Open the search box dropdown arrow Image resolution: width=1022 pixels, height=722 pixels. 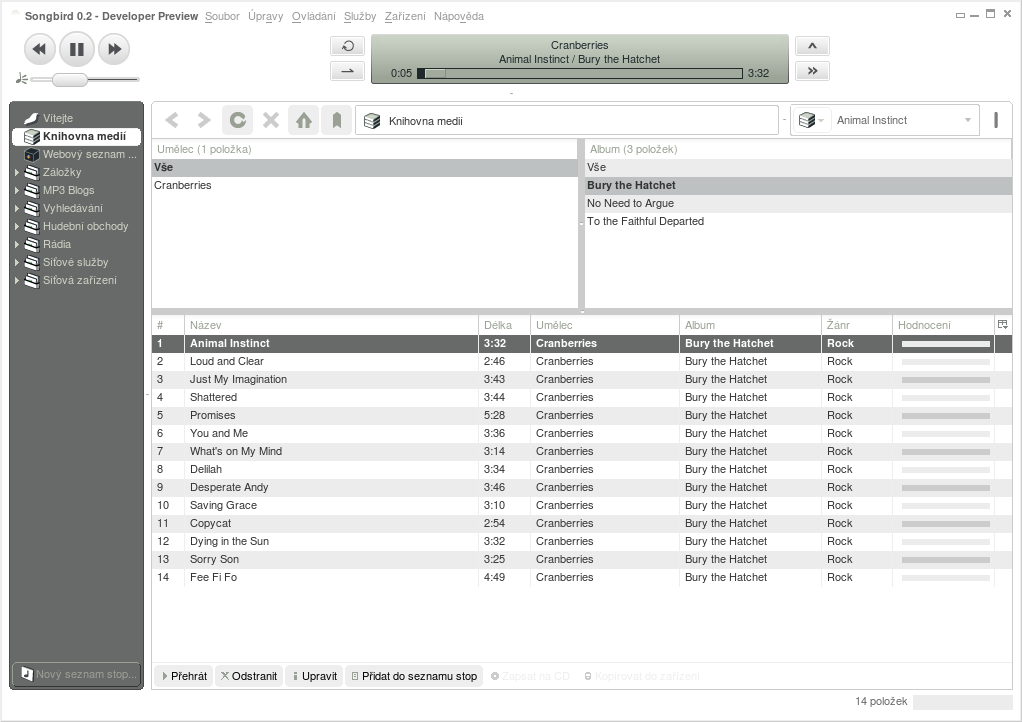[968, 121]
